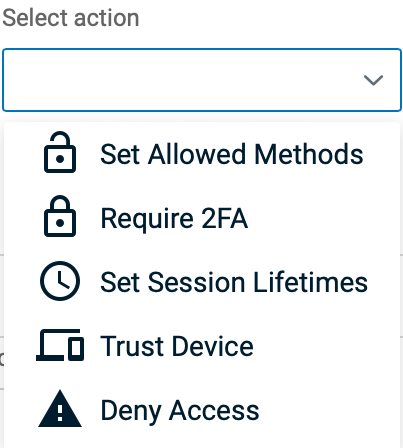The height and width of the screenshot is (448, 403).
Task: Click the 'Deny Access' text label
Action: 180,411
